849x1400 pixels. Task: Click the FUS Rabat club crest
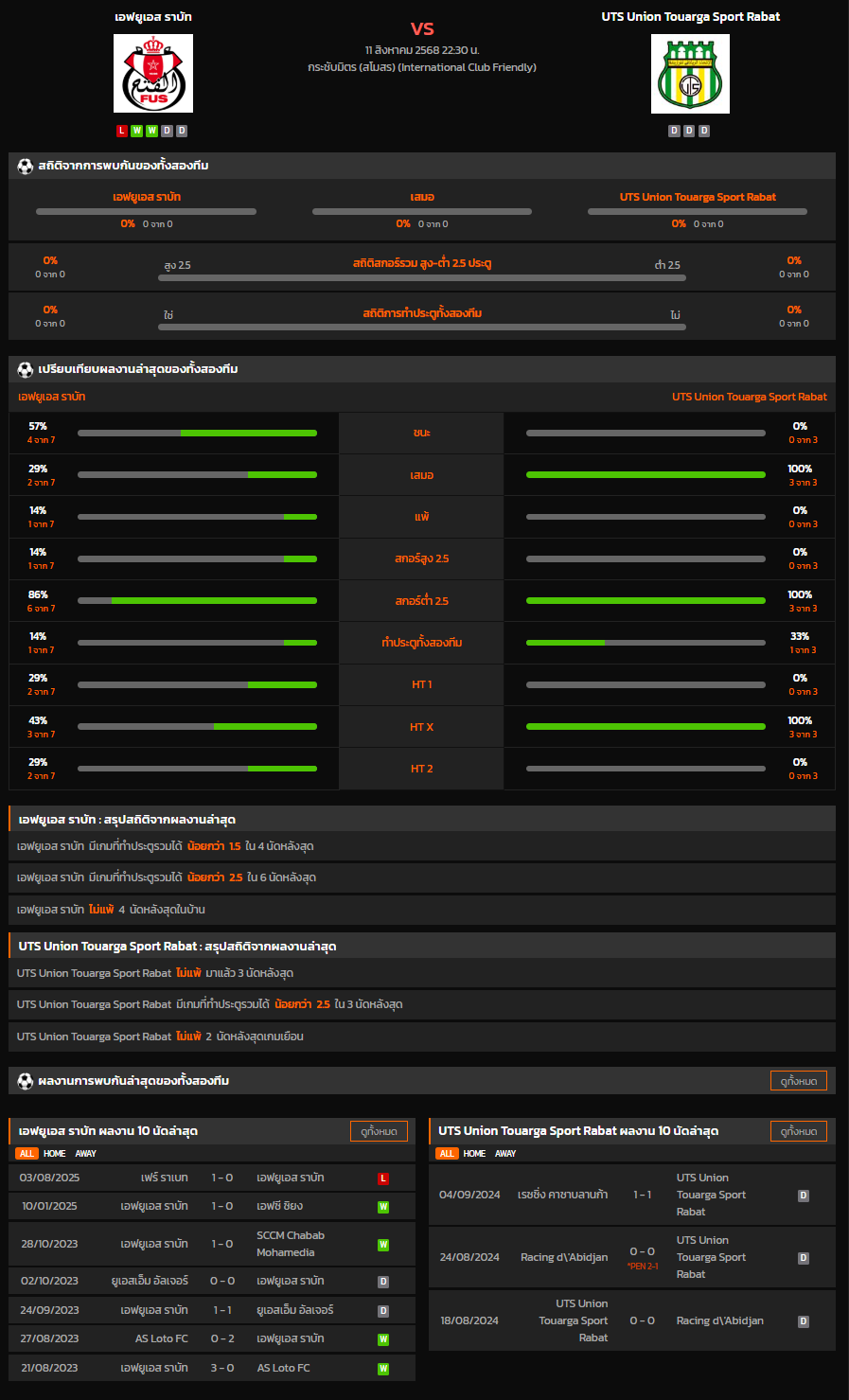153,74
